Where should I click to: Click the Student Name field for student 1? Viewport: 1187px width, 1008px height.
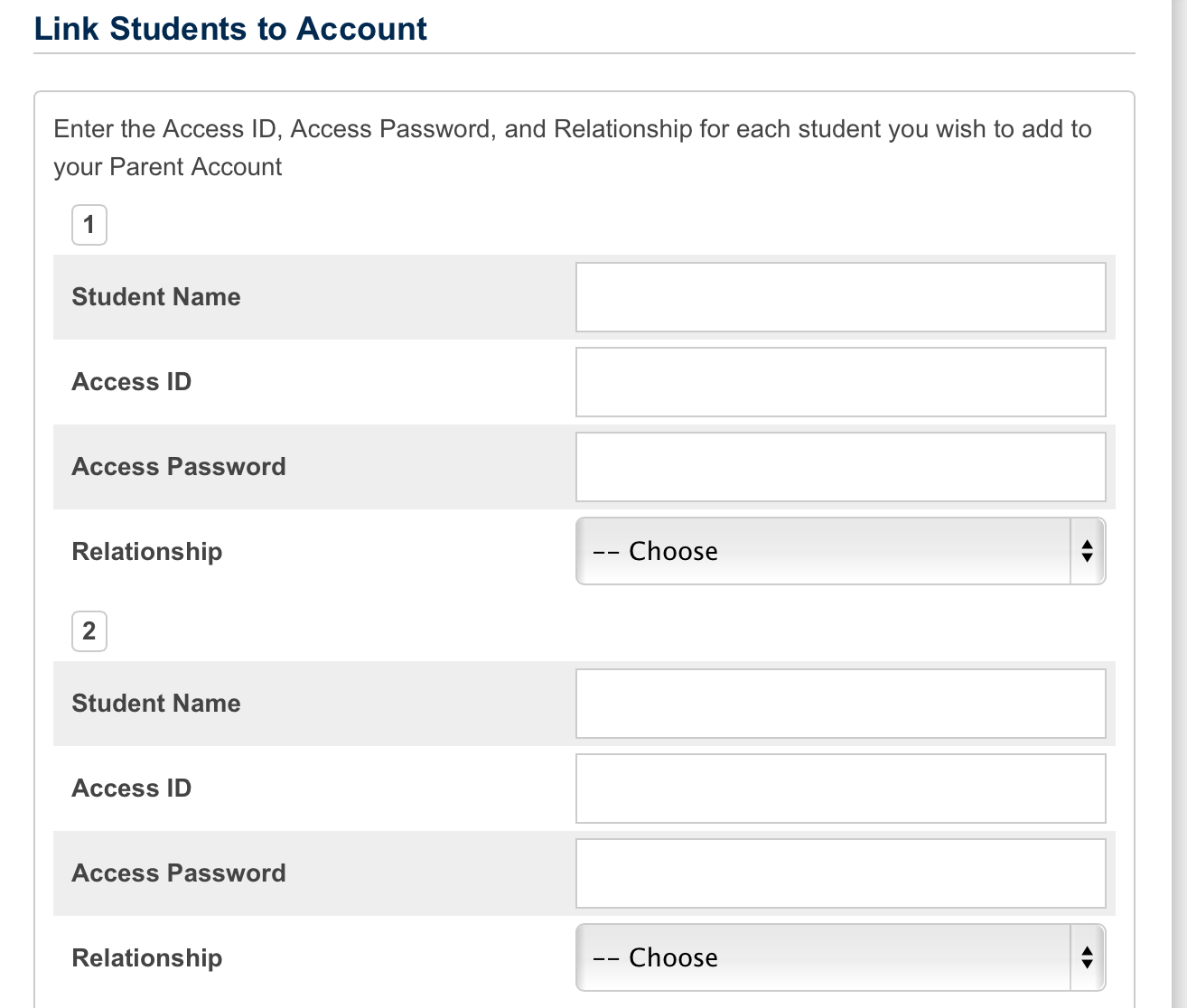coord(840,297)
